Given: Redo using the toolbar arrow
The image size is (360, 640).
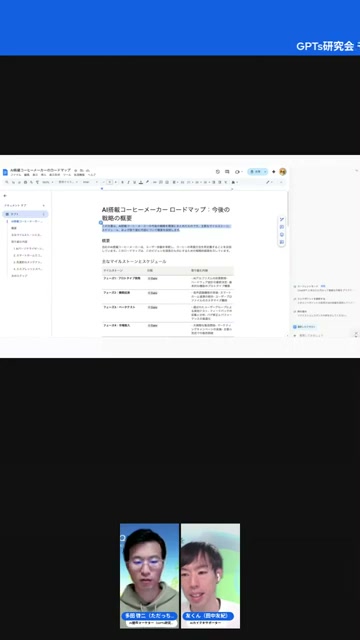Looking at the screenshot, I should click(19, 182).
